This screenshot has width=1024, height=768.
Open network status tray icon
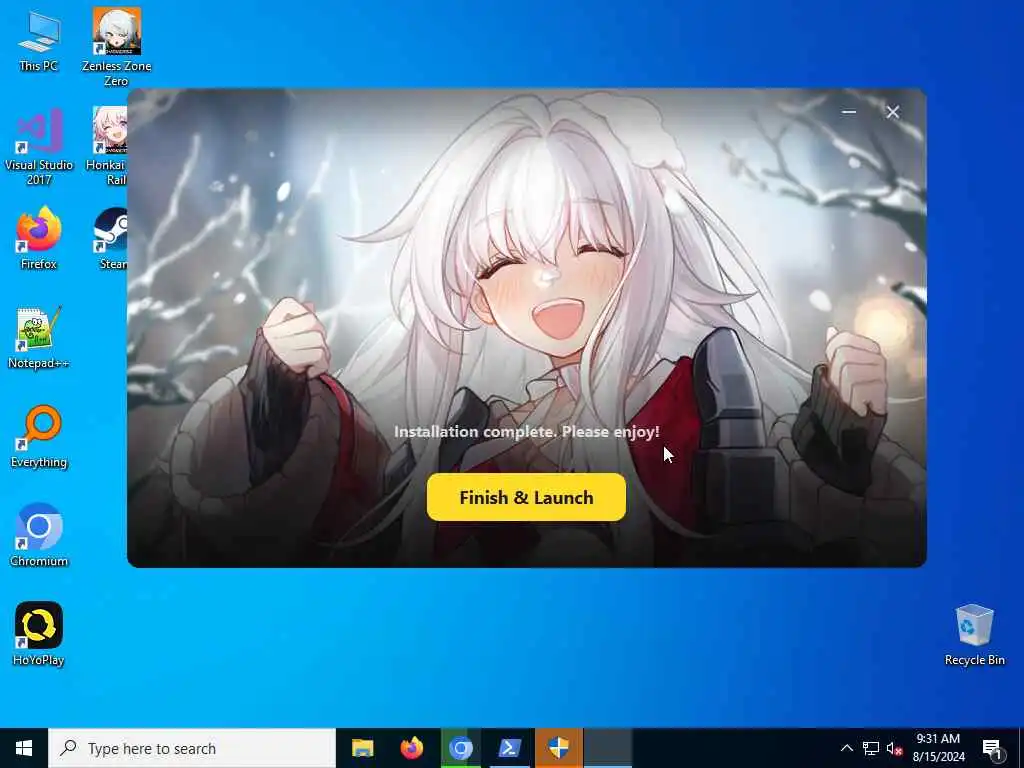(871, 748)
